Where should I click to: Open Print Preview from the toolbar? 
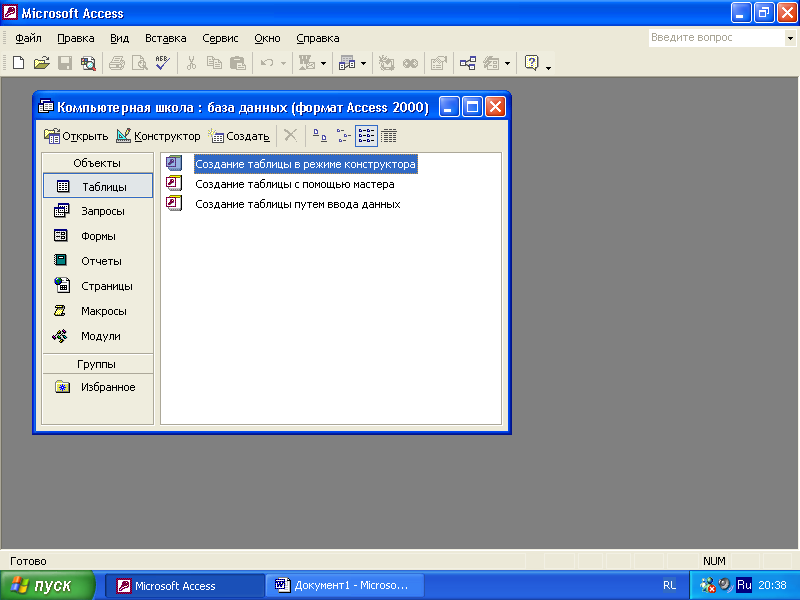(139, 63)
